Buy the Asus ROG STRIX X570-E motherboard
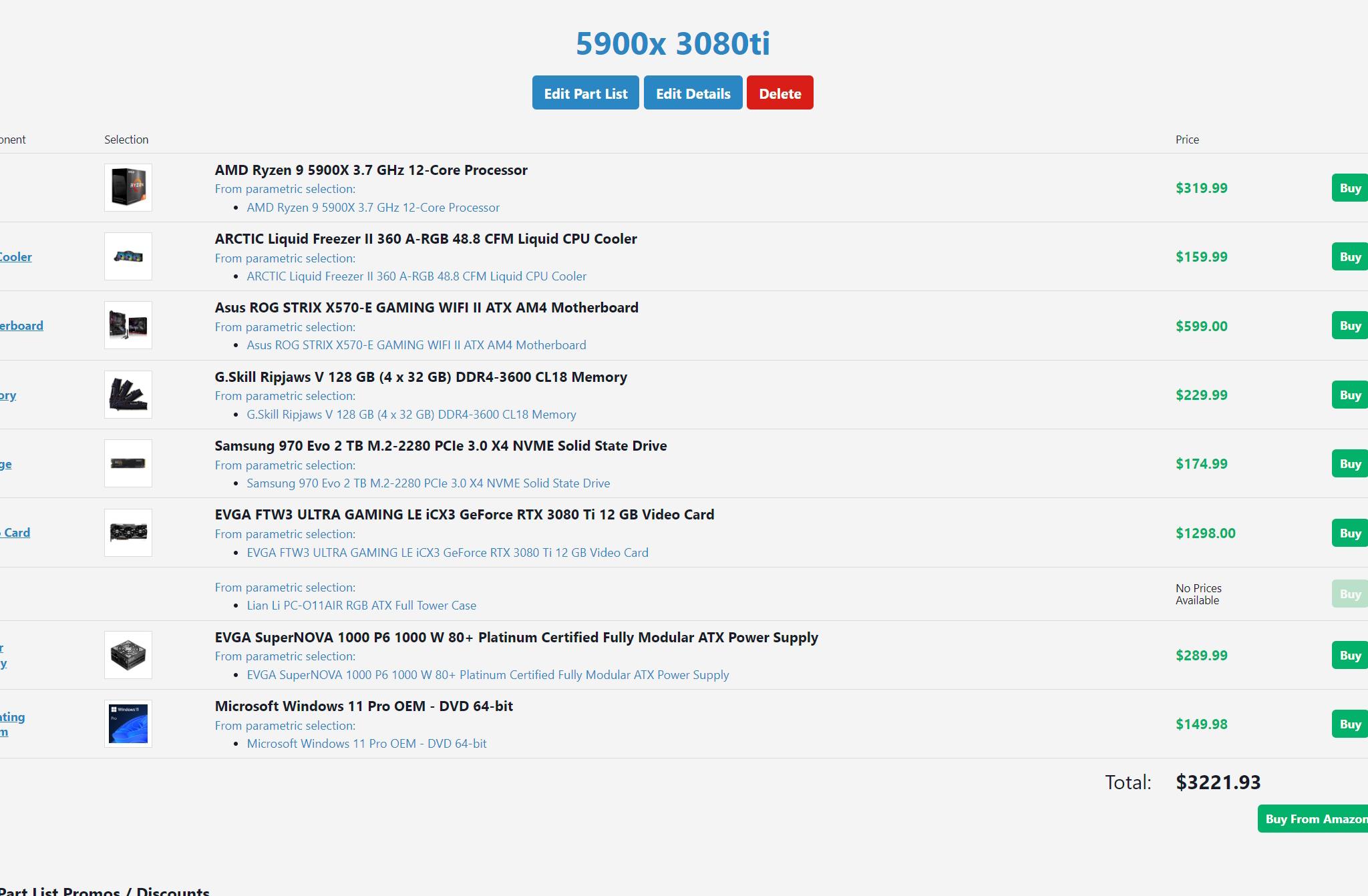The width and height of the screenshot is (1368, 896). pos(1349,326)
